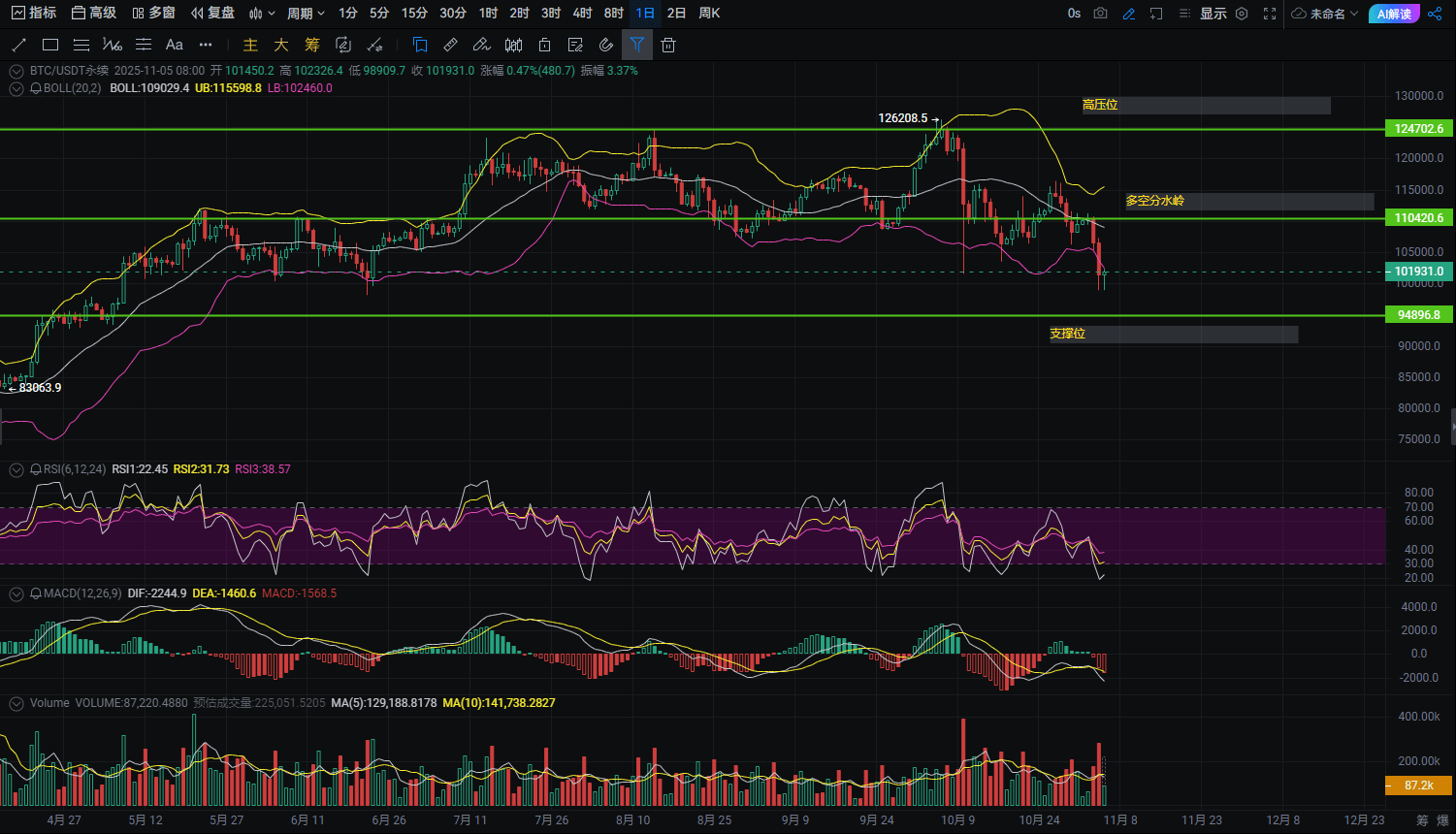1456x834 pixels.
Task: Click the 多空分水岭 chart annotation label
Action: point(1154,201)
